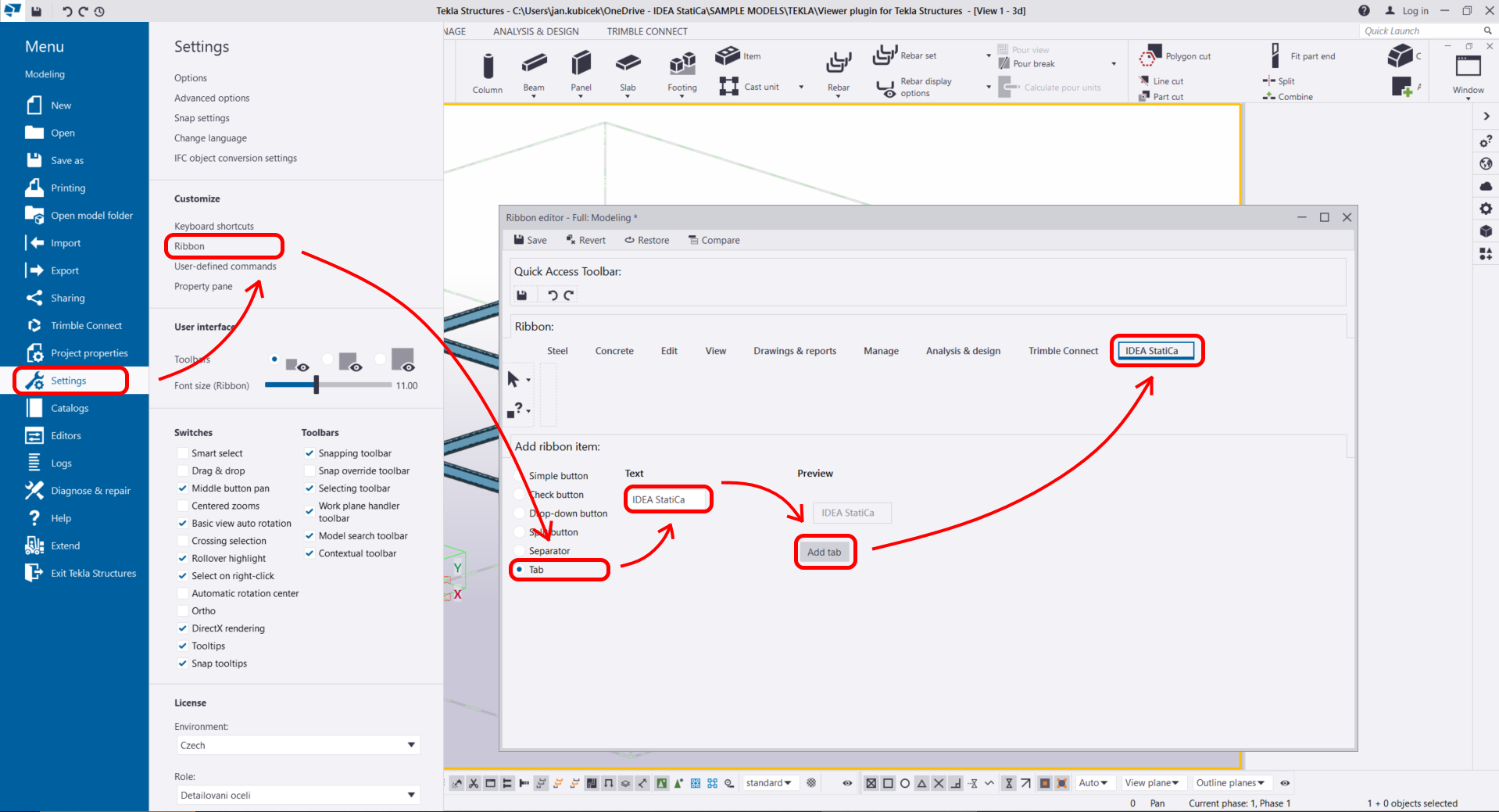
Task: Adjust the Font size (Ribbon) slider
Action: point(317,385)
